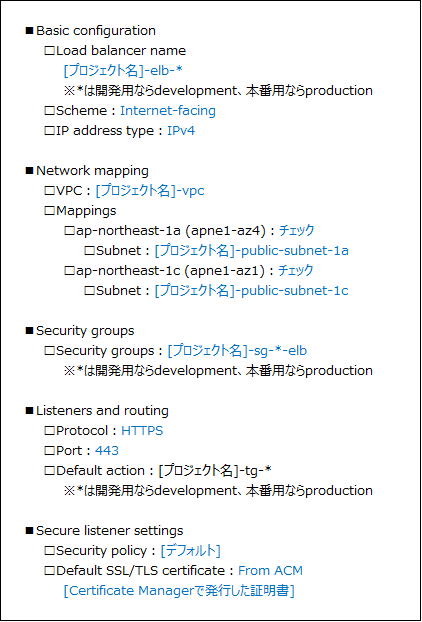Tick the Default action checkbox
This screenshot has height=622, width=422.
click(x=49, y=471)
